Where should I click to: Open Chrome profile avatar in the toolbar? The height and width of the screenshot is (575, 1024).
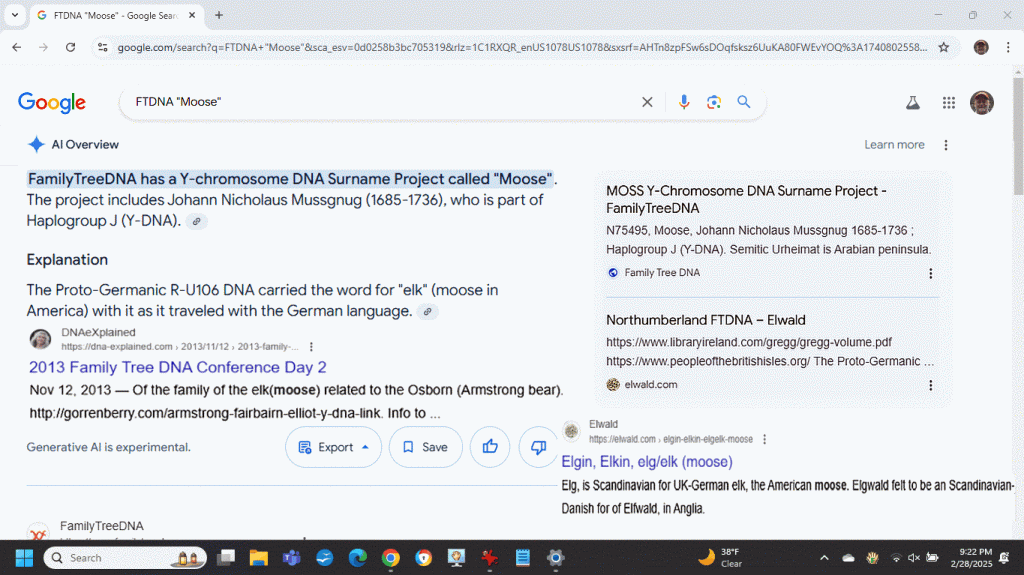981,47
